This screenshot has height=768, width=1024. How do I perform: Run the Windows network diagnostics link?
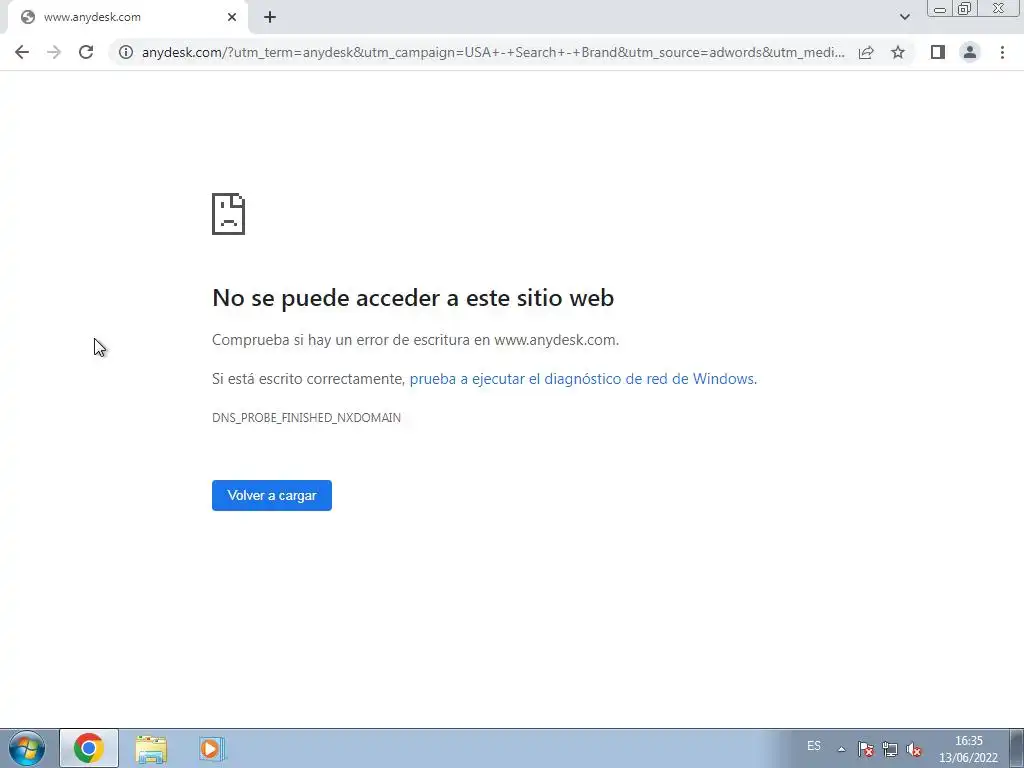(x=583, y=379)
